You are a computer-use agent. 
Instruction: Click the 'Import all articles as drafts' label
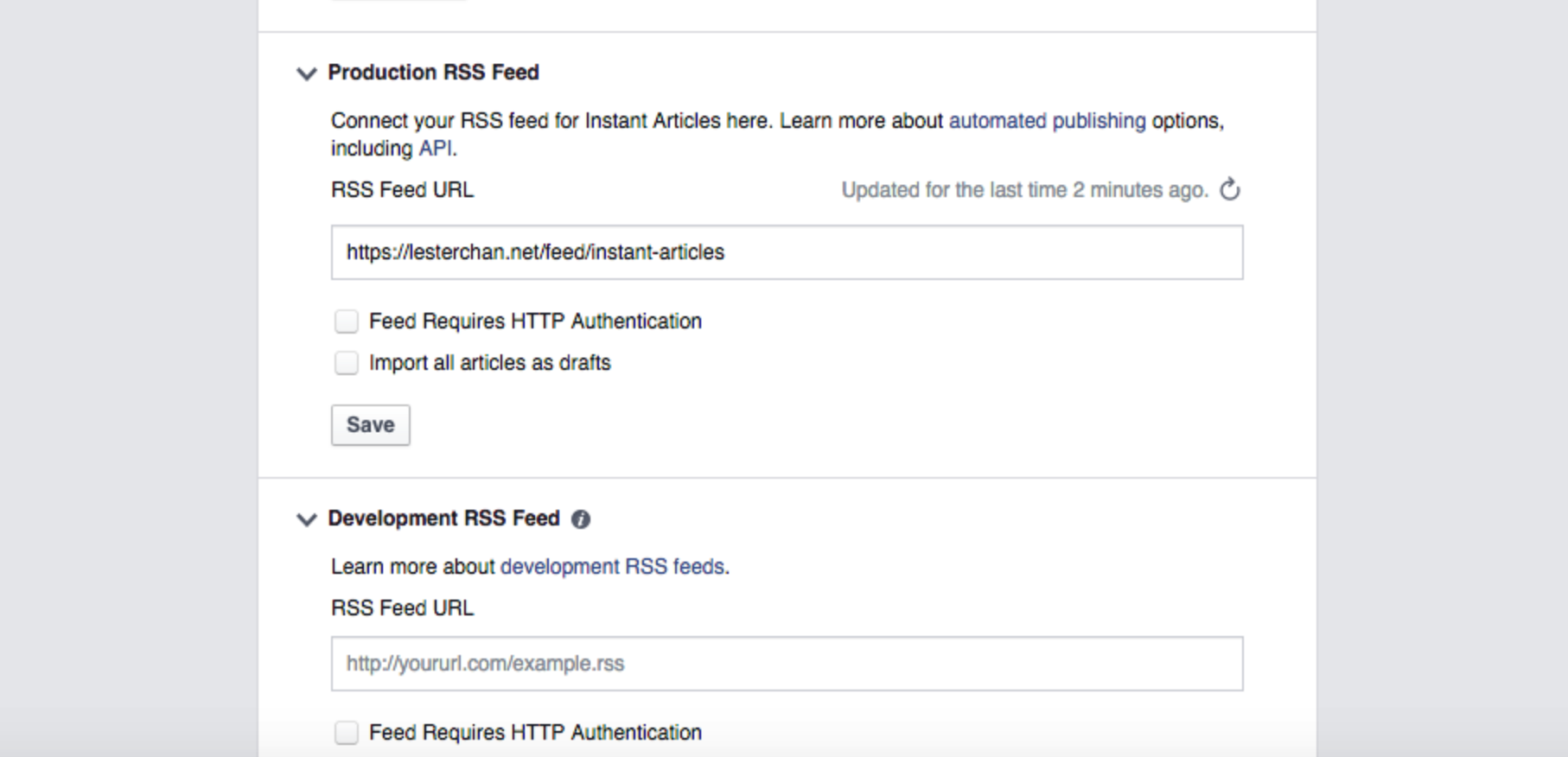(x=489, y=363)
